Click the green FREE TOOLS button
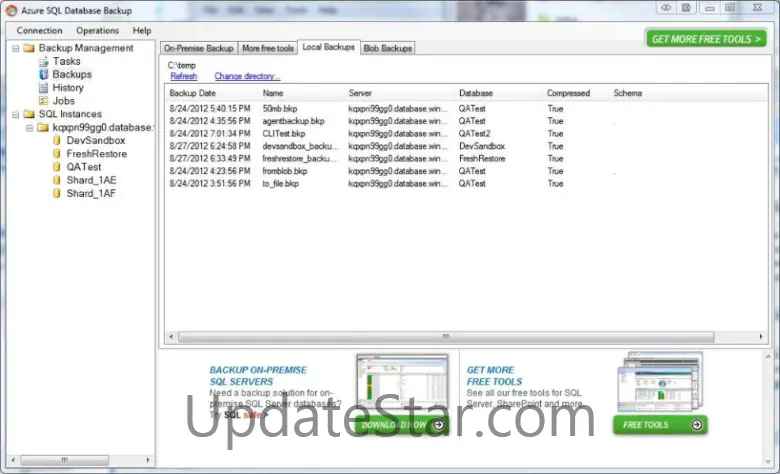Screen dimensions: 780x474 pos(660,425)
